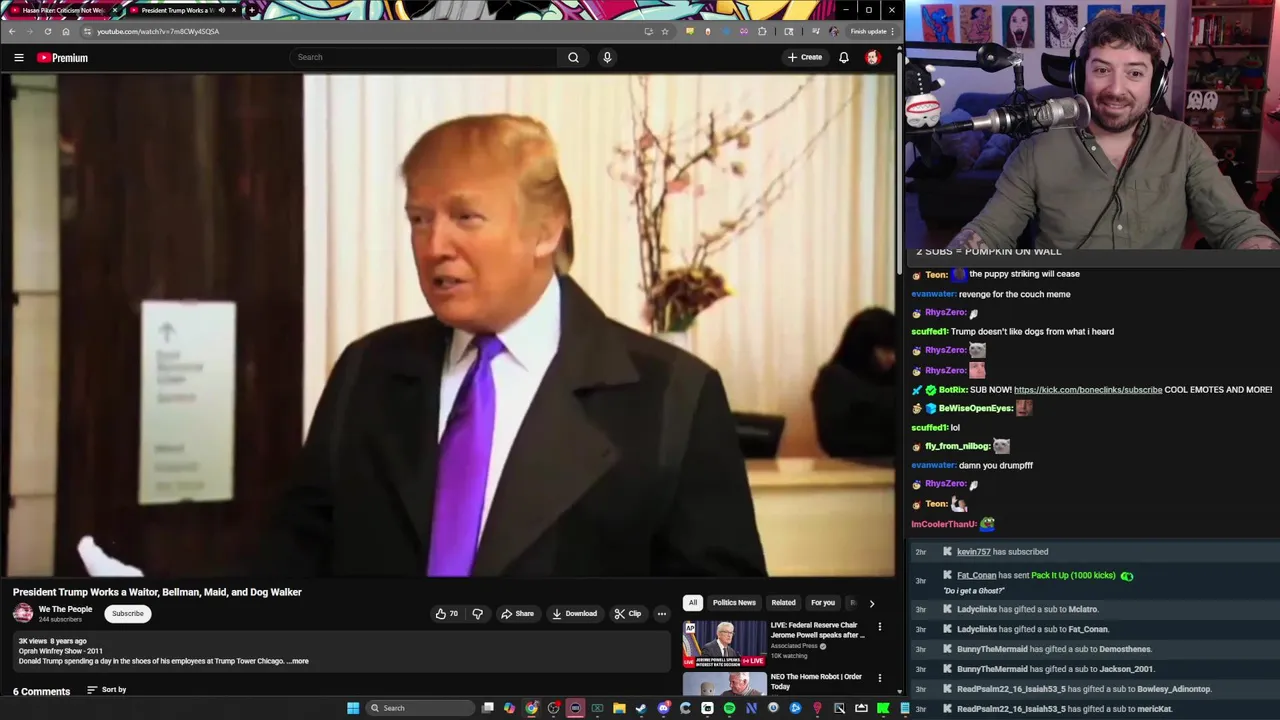Open Chrome from the taskbar
1280x720 pixels.
click(531, 708)
